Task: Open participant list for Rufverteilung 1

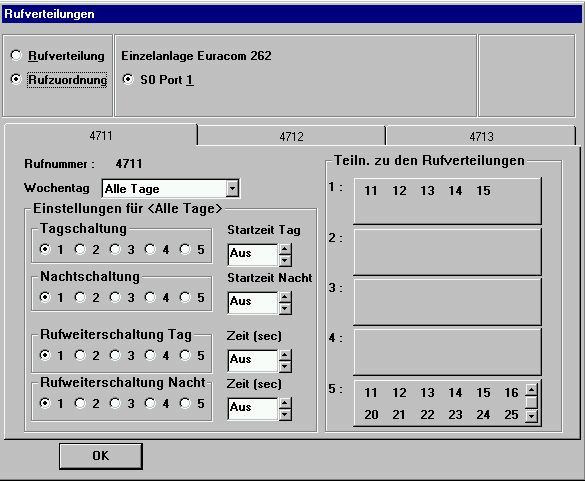Action: 447,201
